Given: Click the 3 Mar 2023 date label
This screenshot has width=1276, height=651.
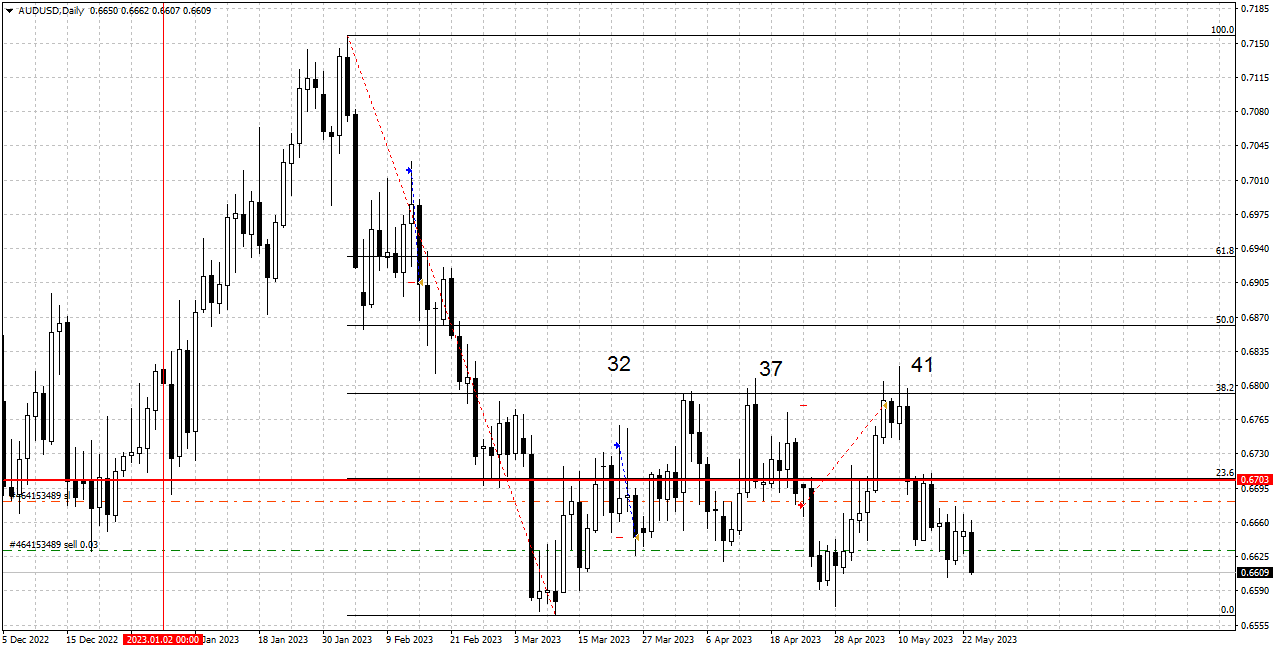Looking at the screenshot, I should pos(538,639).
